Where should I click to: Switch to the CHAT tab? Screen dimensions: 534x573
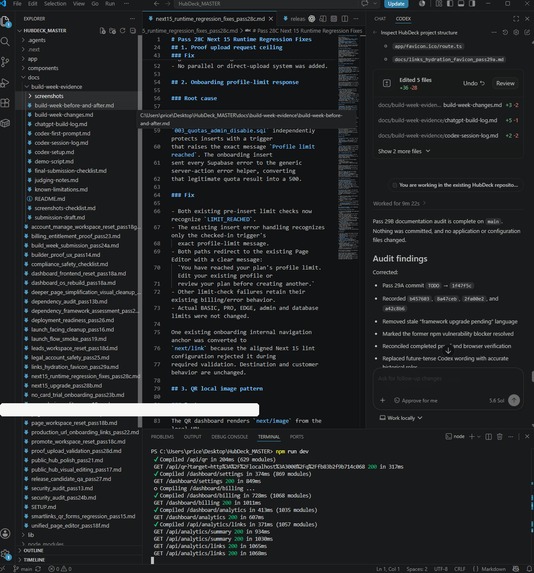pyautogui.click(x=380, y=19)
